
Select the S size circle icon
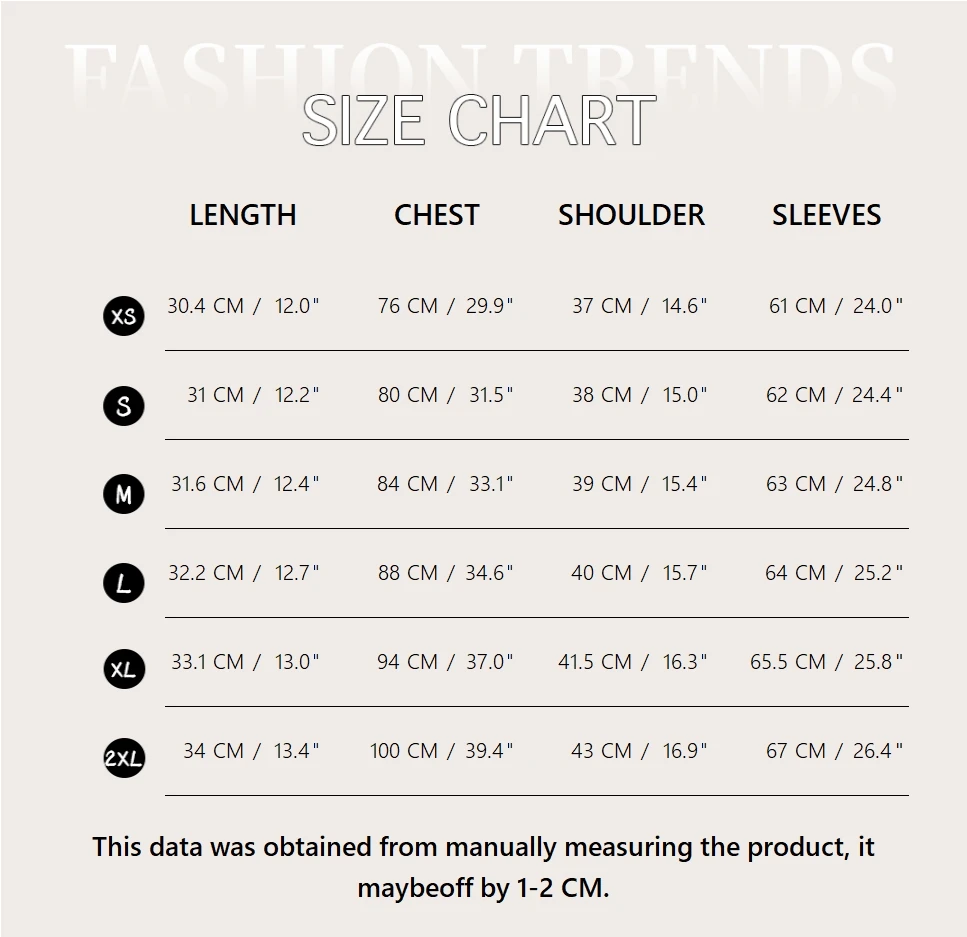(124, 405)
